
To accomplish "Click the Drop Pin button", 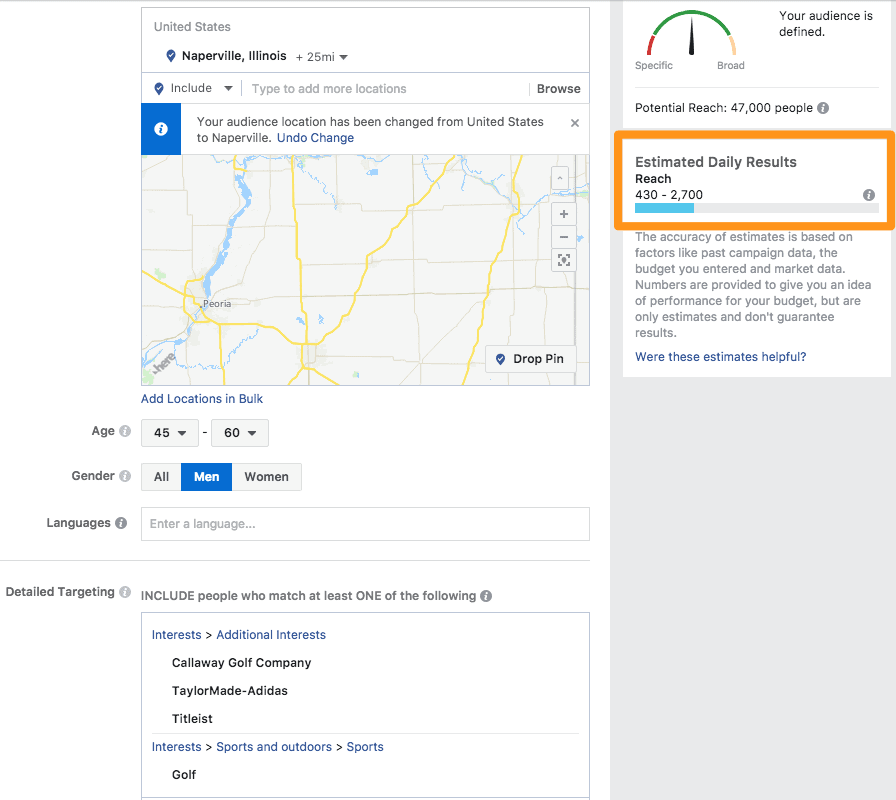I will coord(530,359).
